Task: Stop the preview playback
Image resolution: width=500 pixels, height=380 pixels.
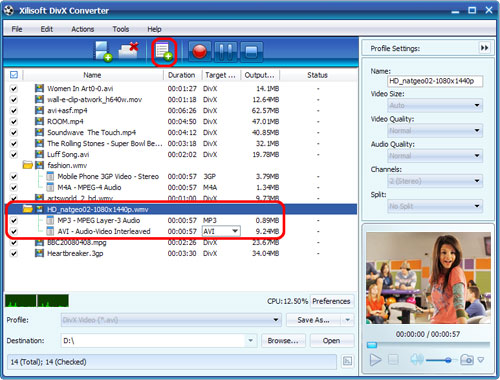Action: click(x=393, y=360)
